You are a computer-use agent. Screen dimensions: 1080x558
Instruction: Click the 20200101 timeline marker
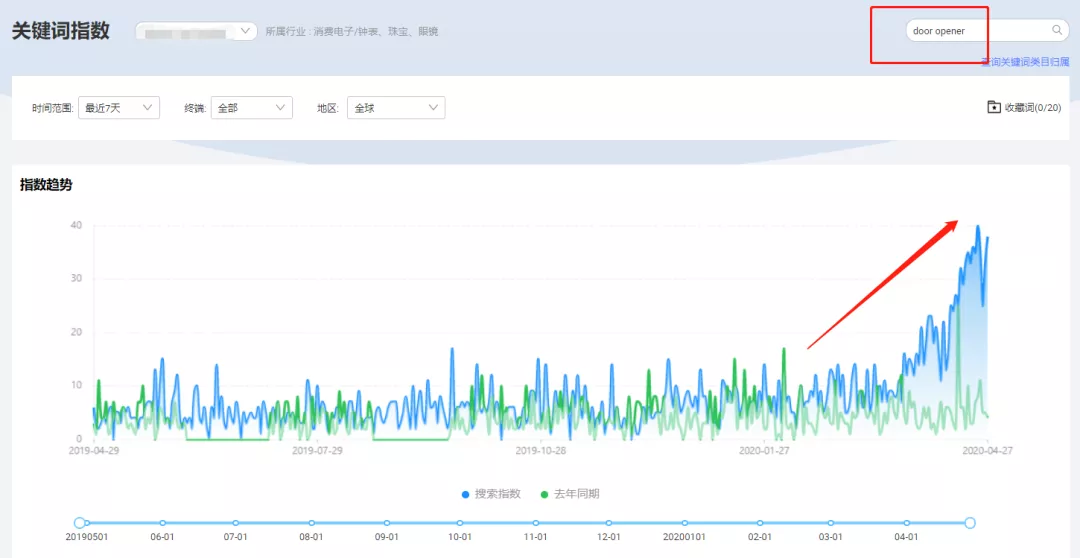pyautogui.click(x=685, y=523)
